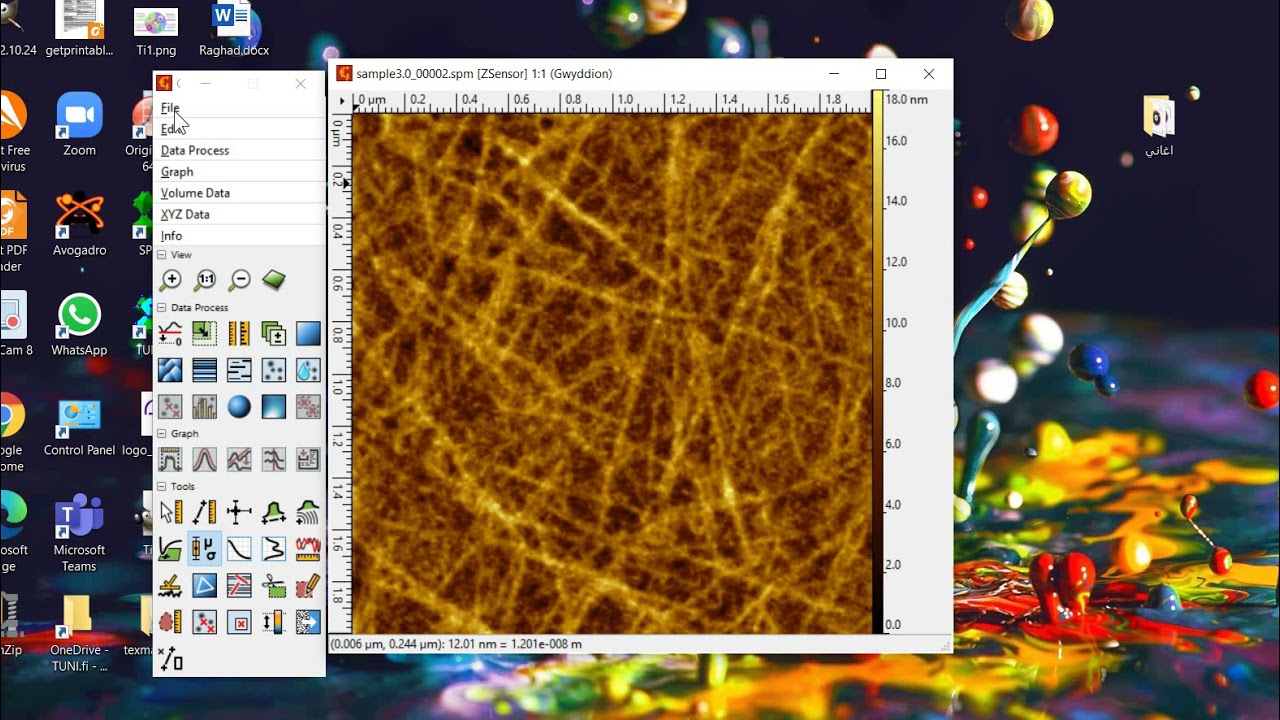Click the blue sphere icon
The image size is (1280, 720).
coord(240,407)
